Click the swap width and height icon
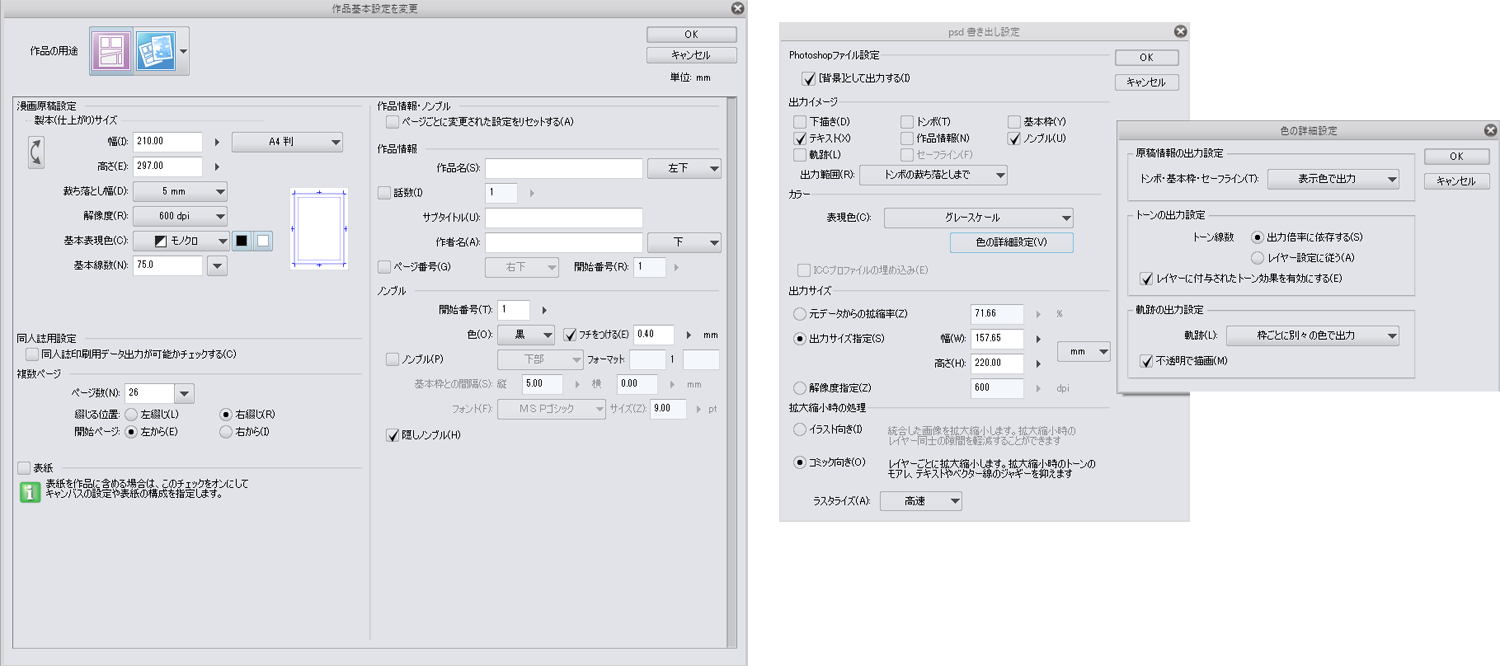1500x666 pixels. pyautogui.click(x=36, y=153)
